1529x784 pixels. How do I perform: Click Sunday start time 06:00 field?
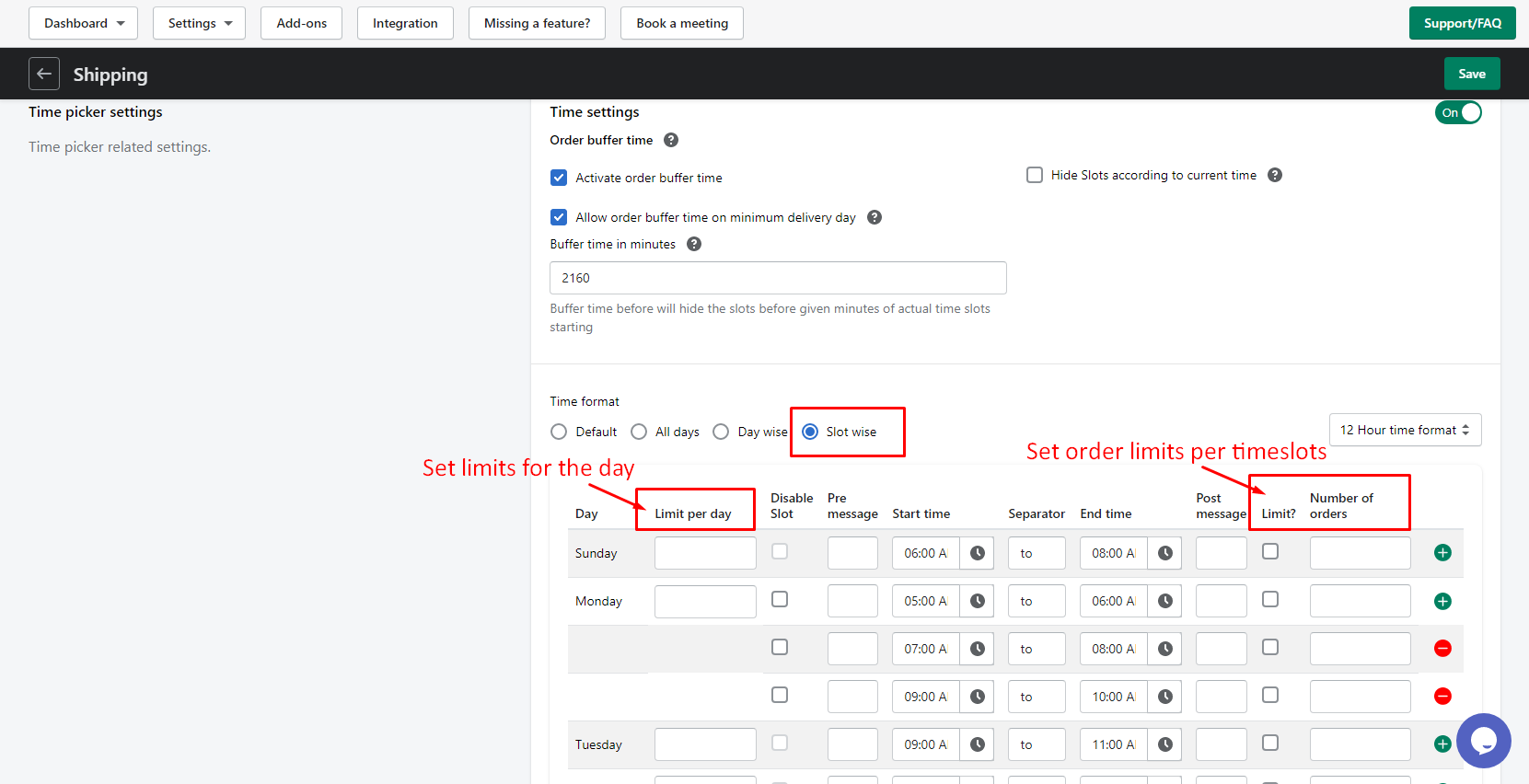tap(926, 553)
